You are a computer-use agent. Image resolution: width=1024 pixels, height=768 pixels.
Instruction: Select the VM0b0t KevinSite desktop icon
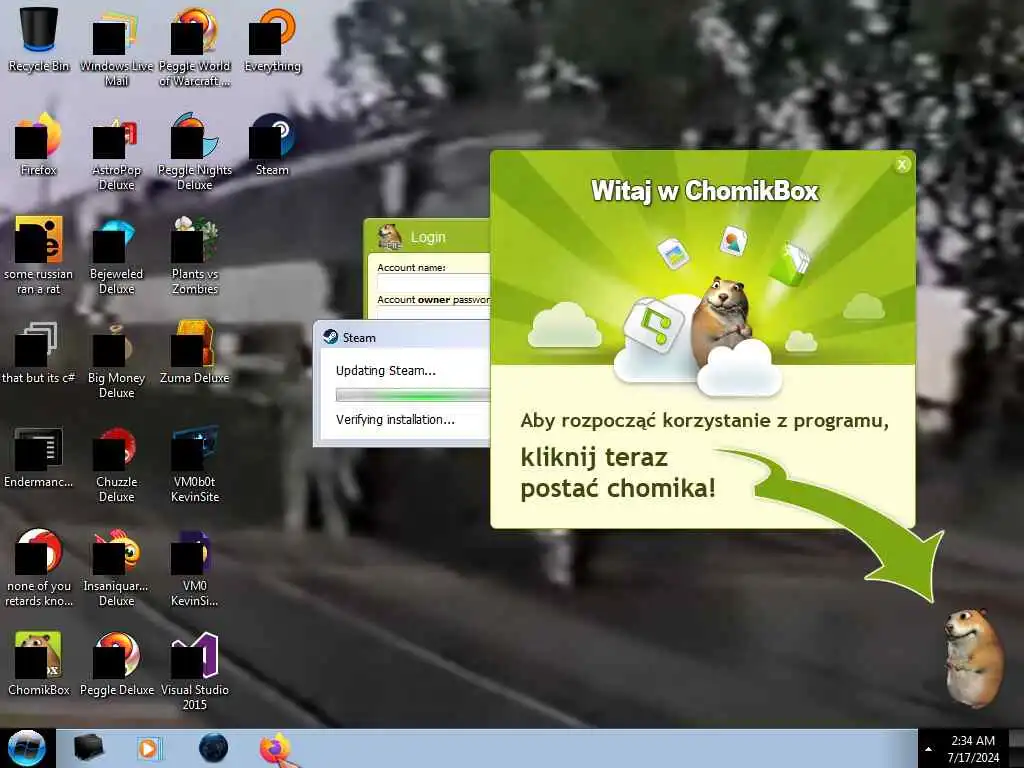[x=195, y=464]
